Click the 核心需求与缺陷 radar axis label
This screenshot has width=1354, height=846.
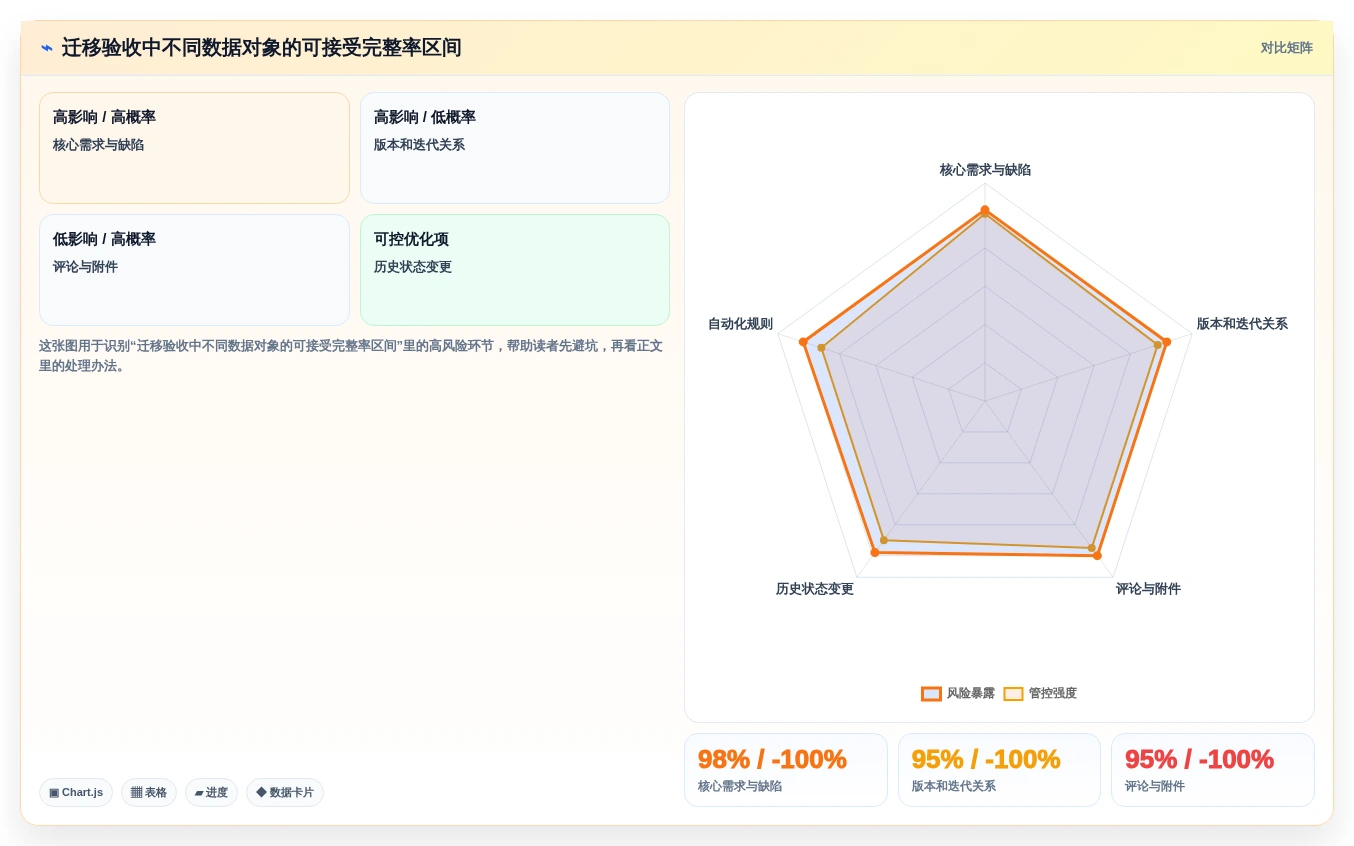tap(985, 170)
